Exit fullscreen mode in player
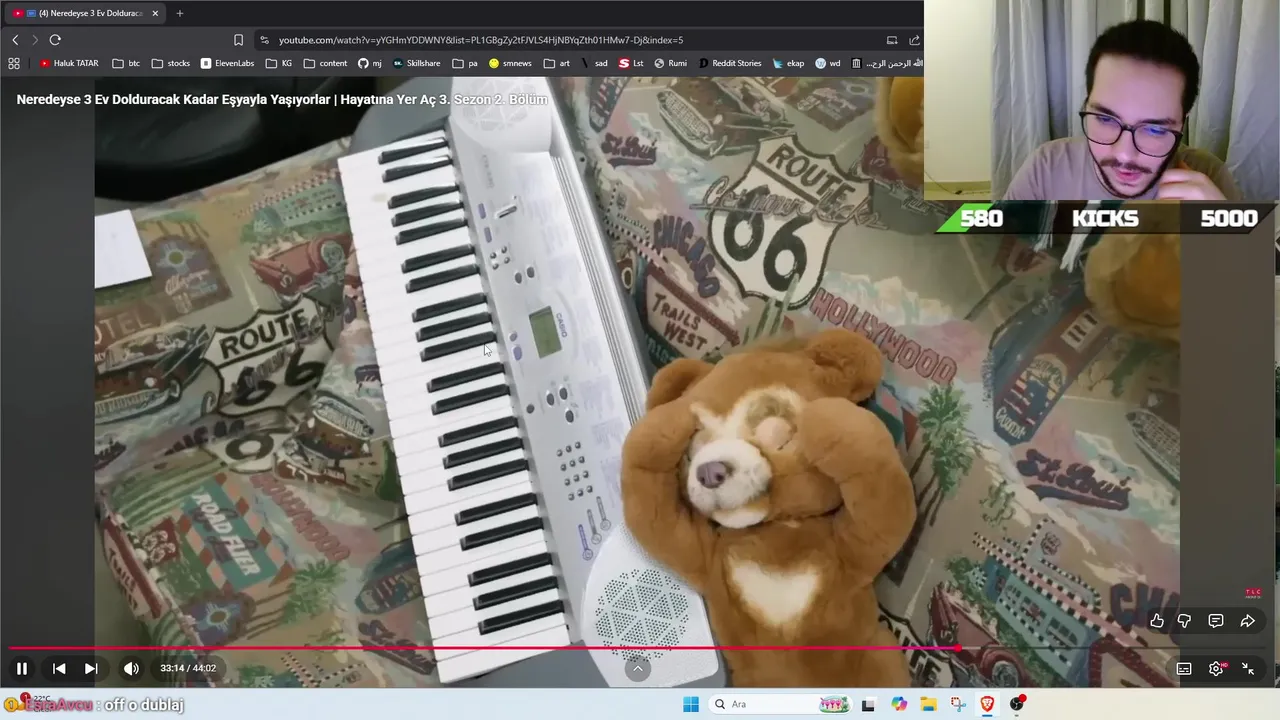1280x720 pixels. (1248, 669)
